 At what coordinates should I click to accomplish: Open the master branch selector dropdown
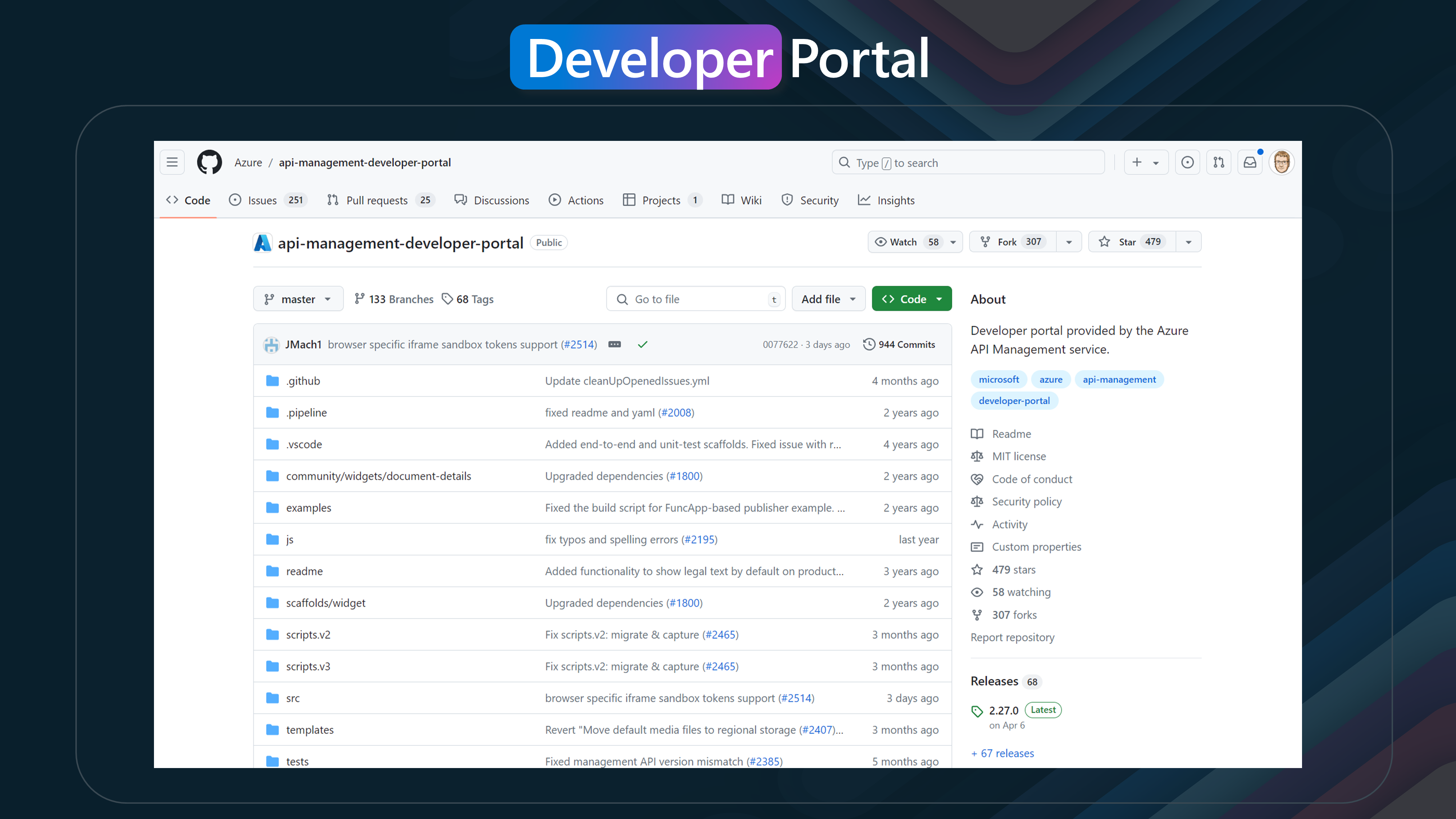pos(298,299)
